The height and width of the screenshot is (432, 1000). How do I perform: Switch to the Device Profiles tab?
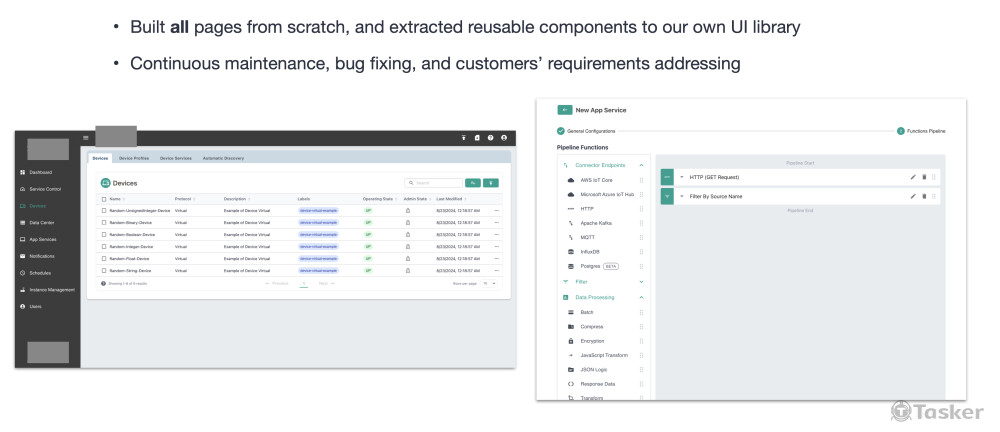pyautogui.click(x=134, y=158)
